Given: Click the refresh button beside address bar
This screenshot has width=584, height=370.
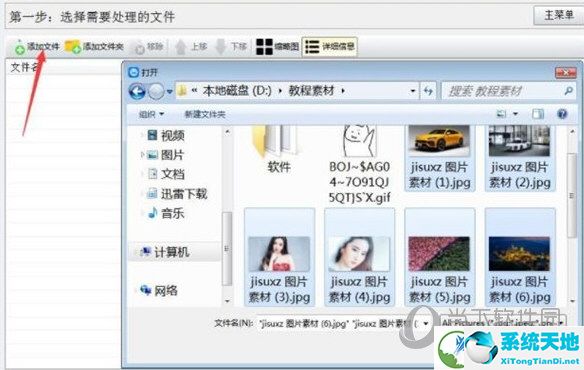Looking at the screenshot, I should pyautogui.click(x=428, y=91).
